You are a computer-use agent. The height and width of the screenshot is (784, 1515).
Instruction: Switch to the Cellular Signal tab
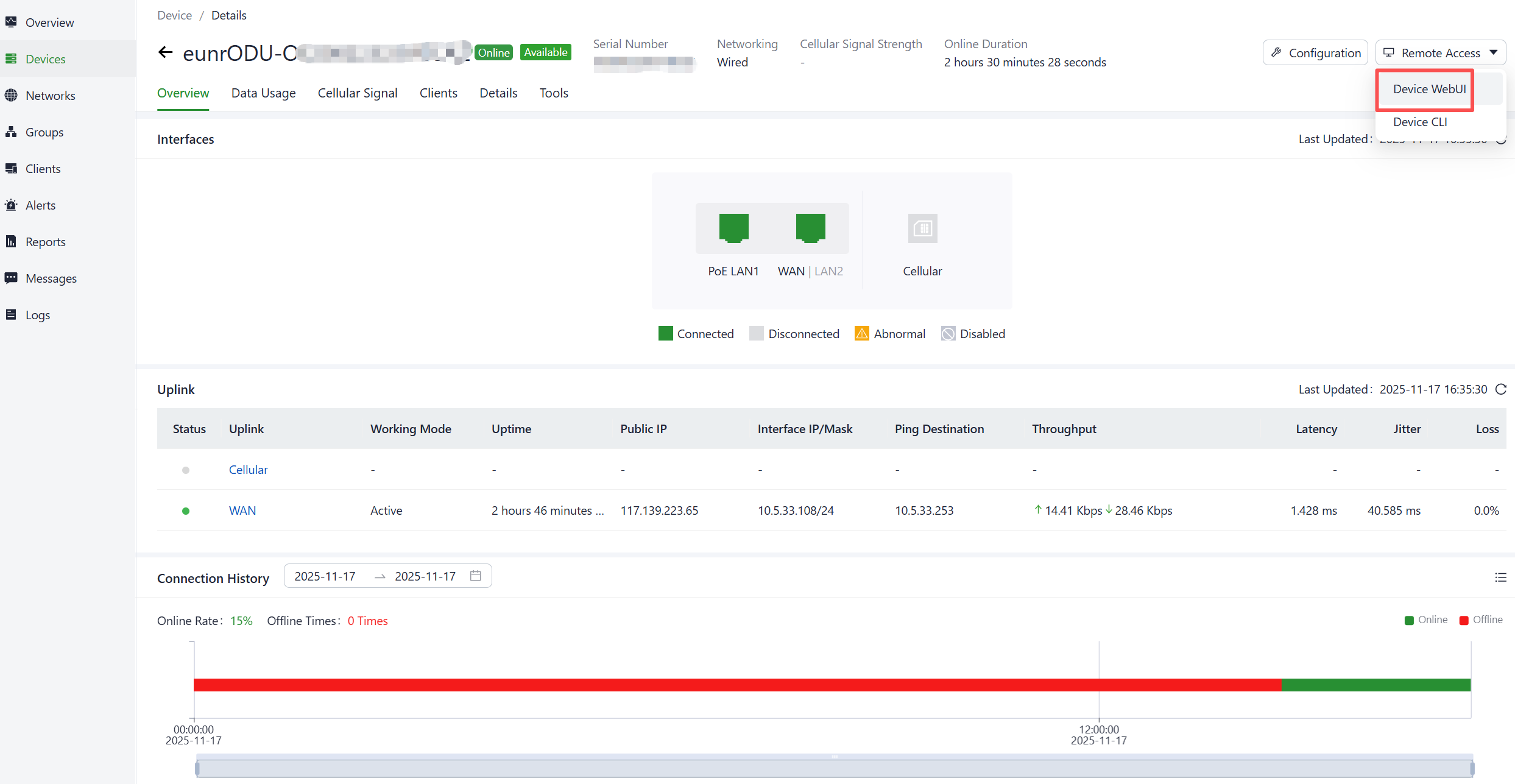tap(358, 93)
